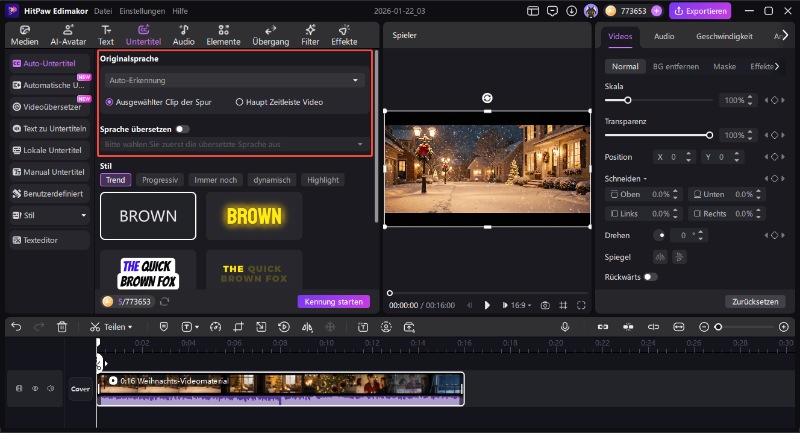Click the layout window icon in title bar

(533, 11)
